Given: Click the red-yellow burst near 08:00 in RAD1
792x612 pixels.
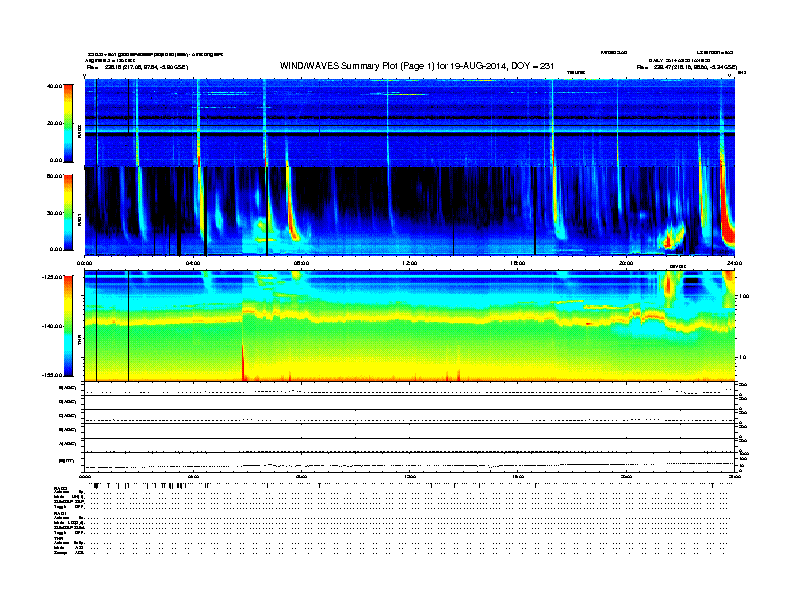Looking at the screenshot, I should [292, 212].
